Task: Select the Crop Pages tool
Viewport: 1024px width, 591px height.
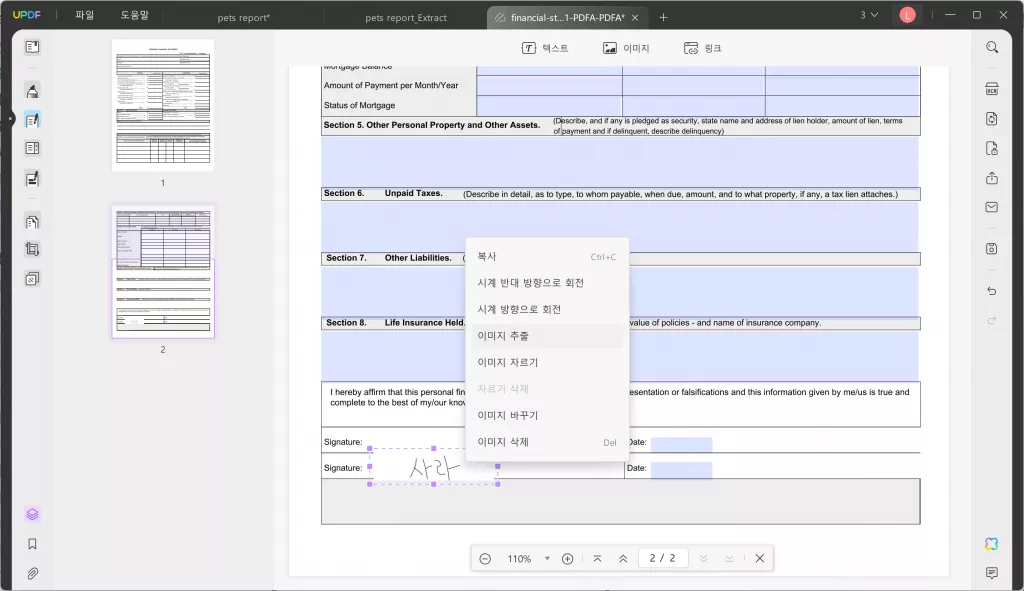Action: pos(32,249)
